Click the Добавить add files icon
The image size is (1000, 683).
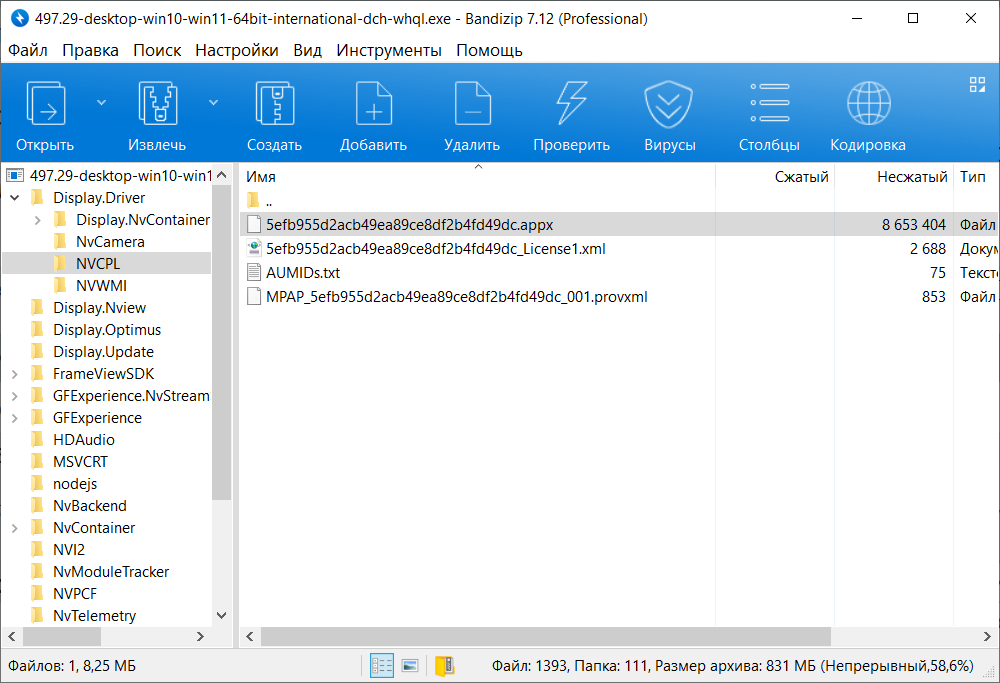374,103
